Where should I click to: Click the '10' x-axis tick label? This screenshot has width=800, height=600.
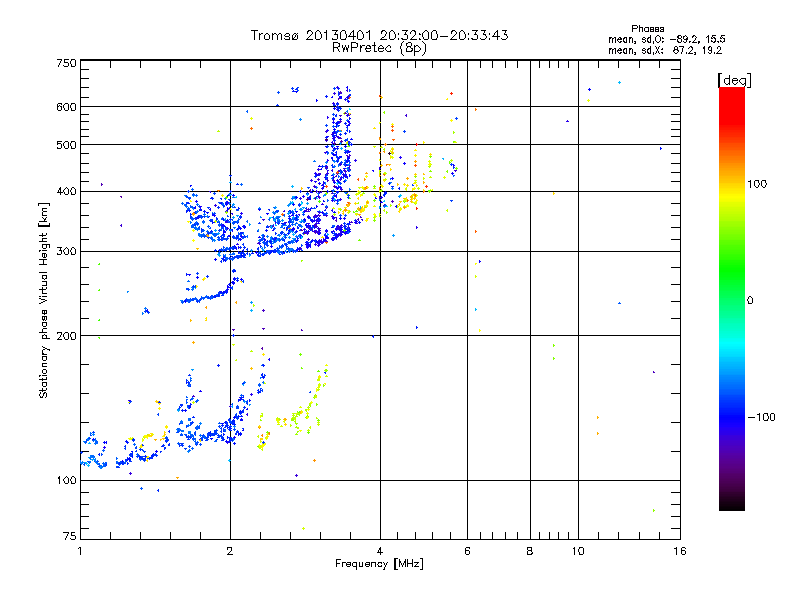tap(578, 551)
